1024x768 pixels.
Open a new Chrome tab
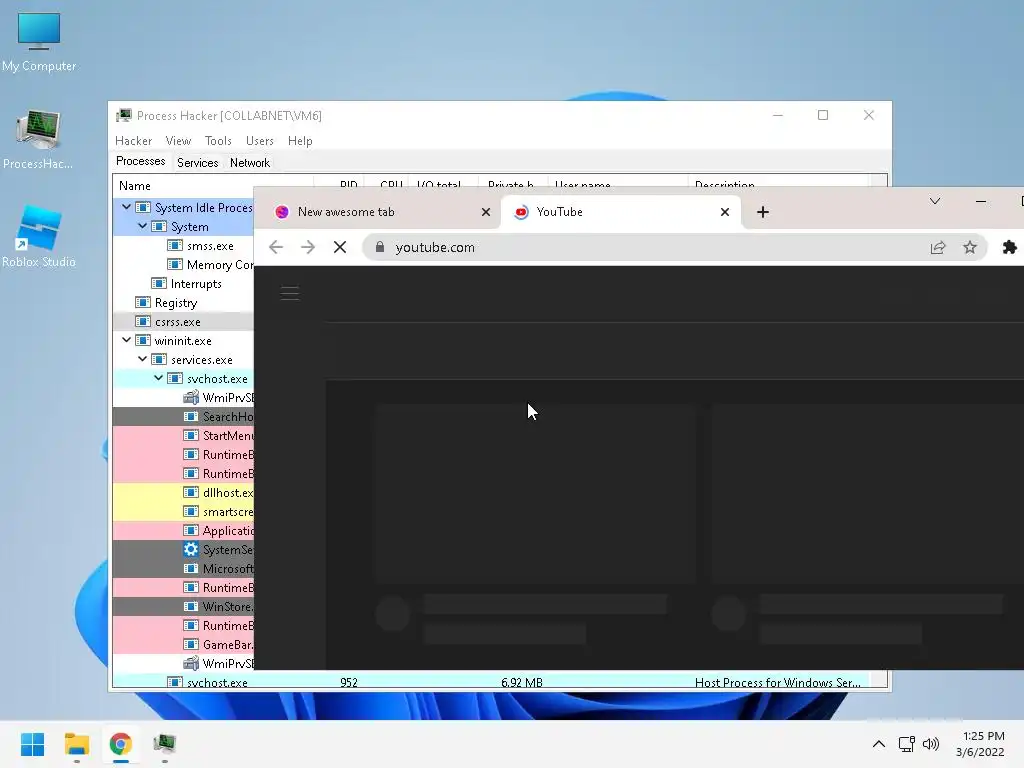pos(762,212)
